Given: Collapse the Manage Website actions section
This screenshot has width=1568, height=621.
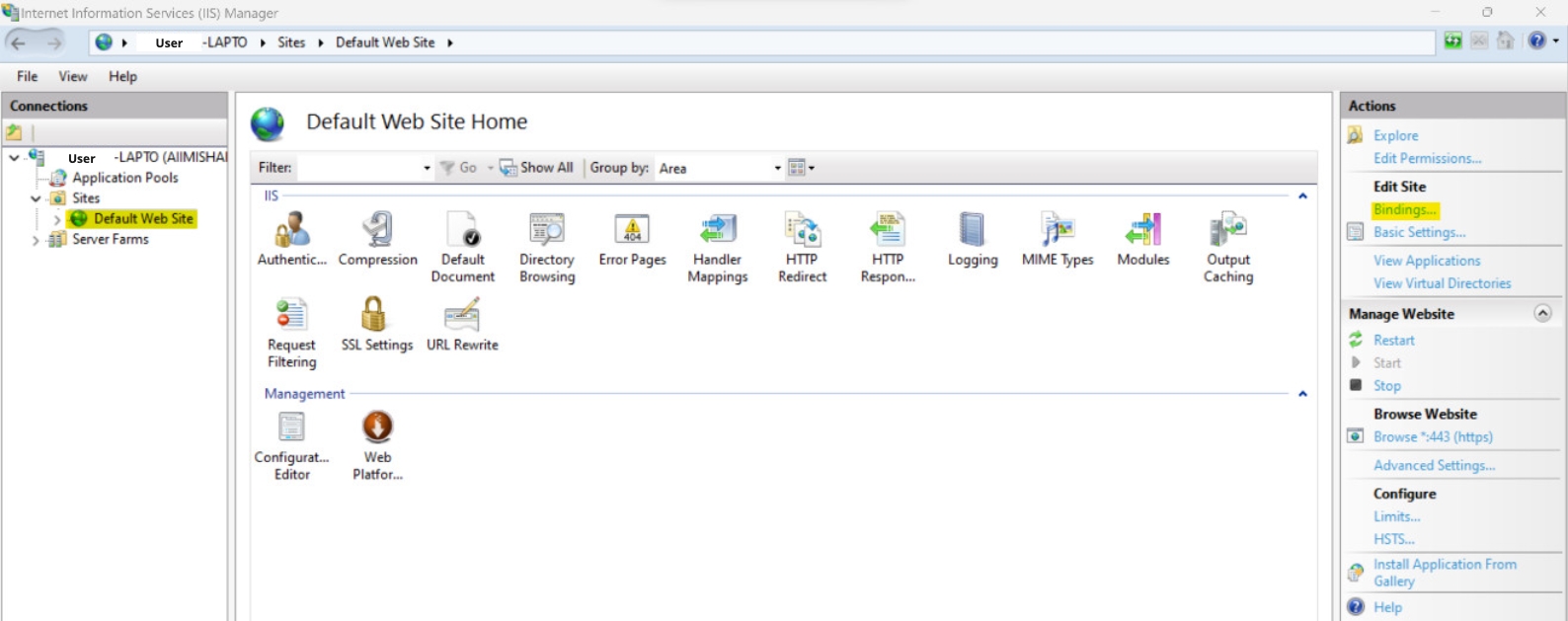Looking at the screenshot, I should click(1542, 313).
